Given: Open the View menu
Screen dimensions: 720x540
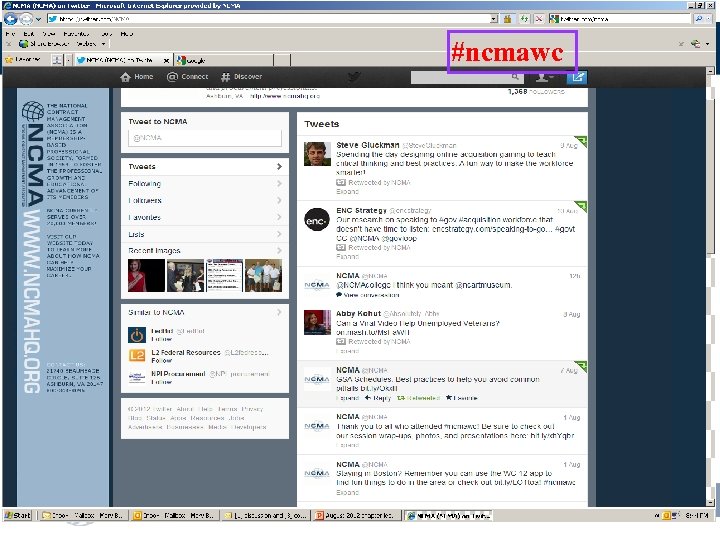Looking at the screenshot, I should point(49,34).
